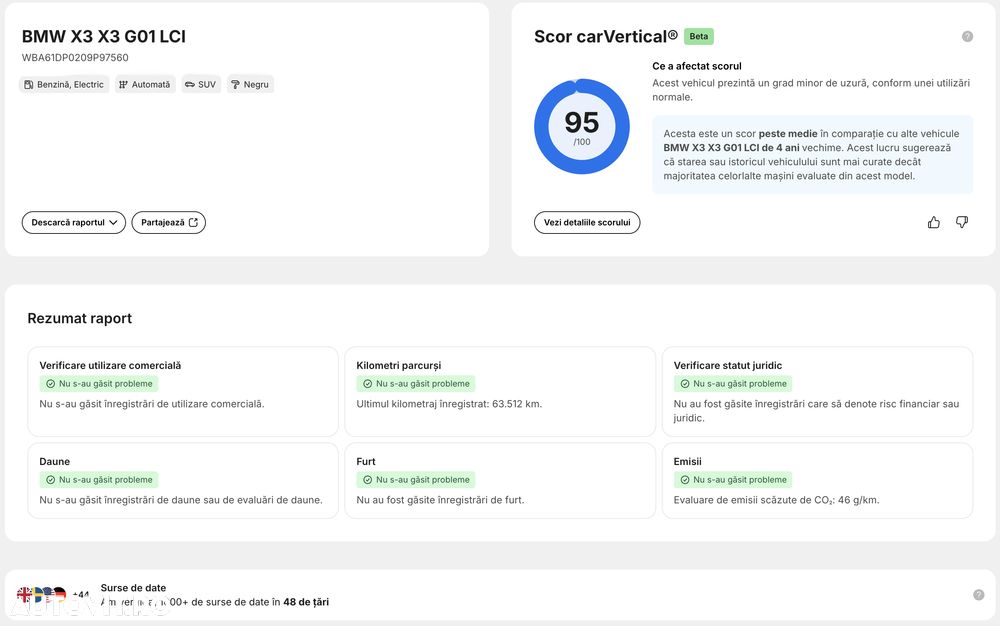Click the thumbs down feedback icon
The width and height of the screenshot is (1000, 626).
(x=962, y=222)
